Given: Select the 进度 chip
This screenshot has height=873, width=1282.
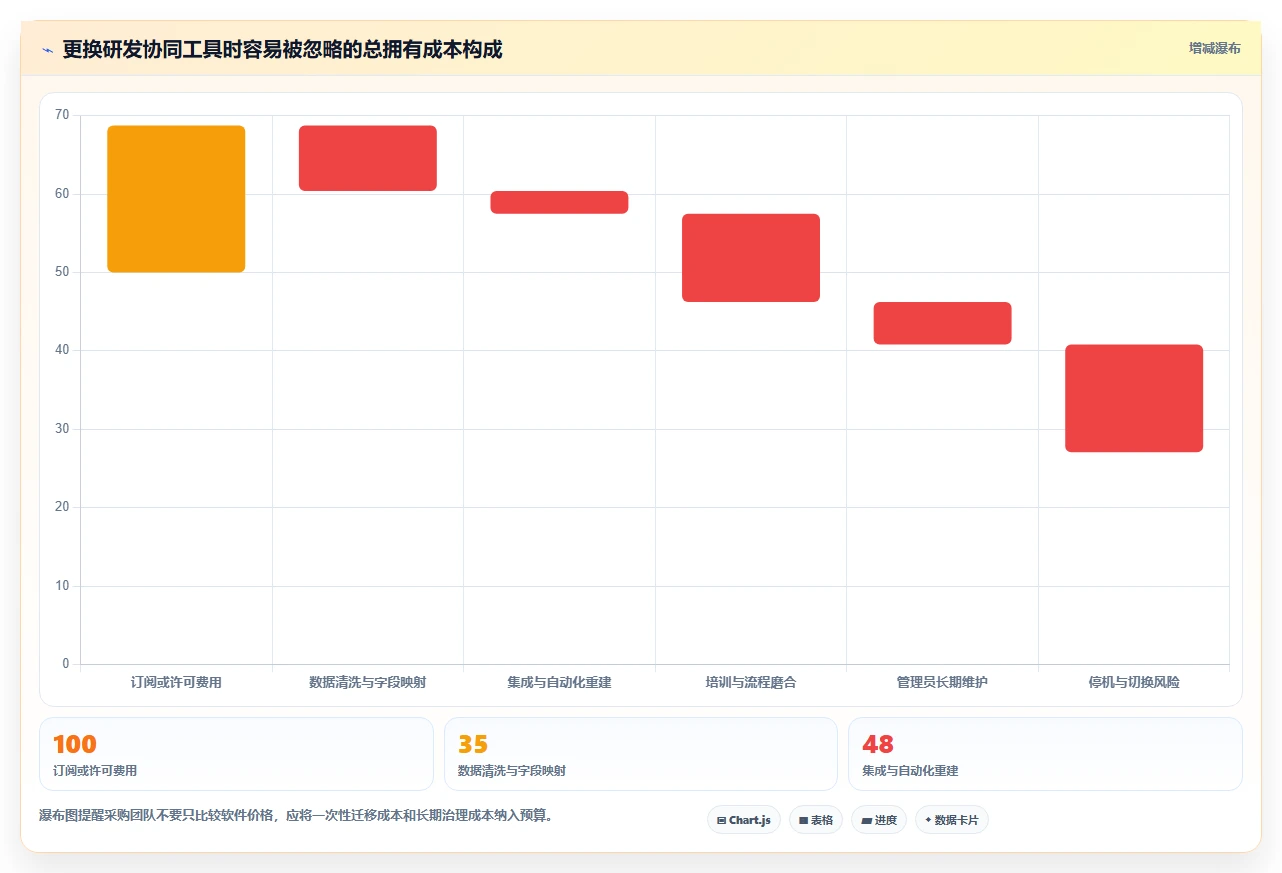Looking at the screenshot, I should pyautogui.click(x=879, y=820).
